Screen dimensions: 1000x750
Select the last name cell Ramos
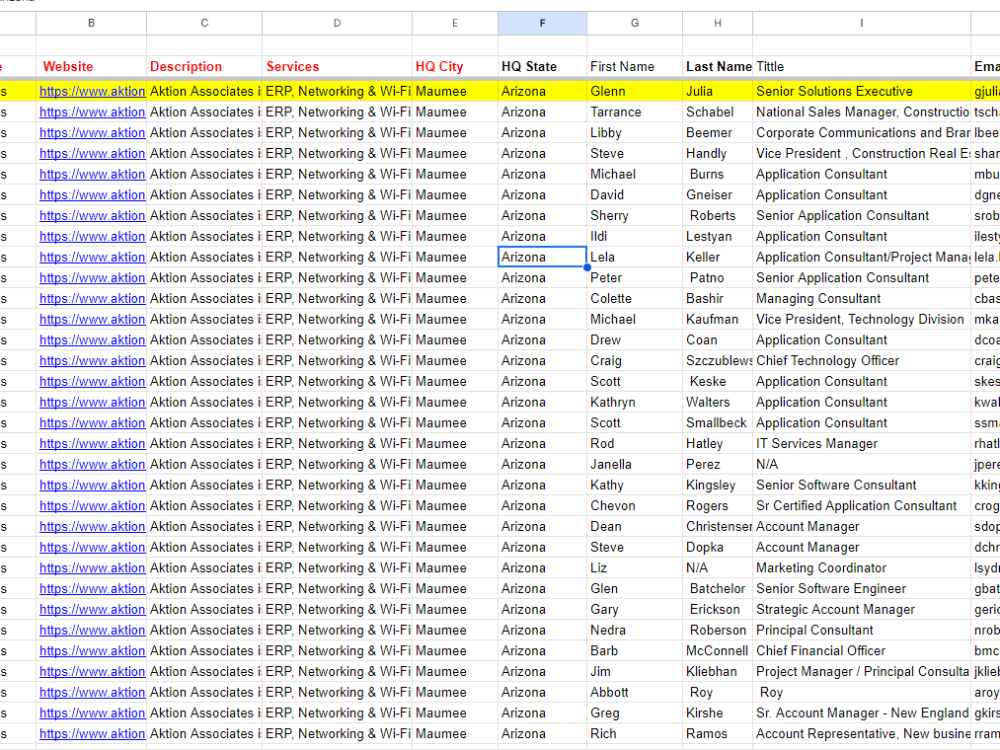(717, 734)
